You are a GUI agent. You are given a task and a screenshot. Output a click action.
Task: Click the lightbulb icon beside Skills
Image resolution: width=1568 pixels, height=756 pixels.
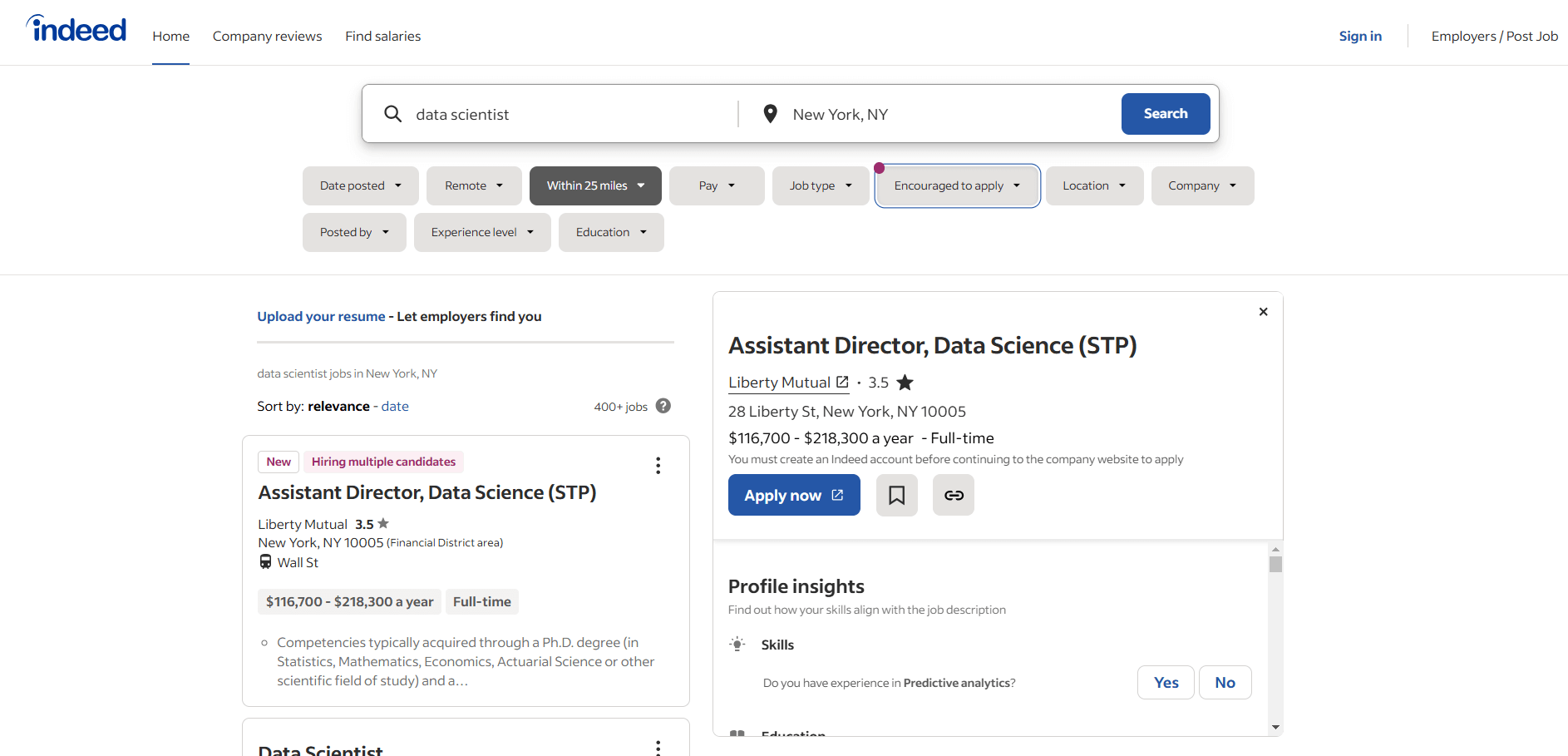click(737, 644)
